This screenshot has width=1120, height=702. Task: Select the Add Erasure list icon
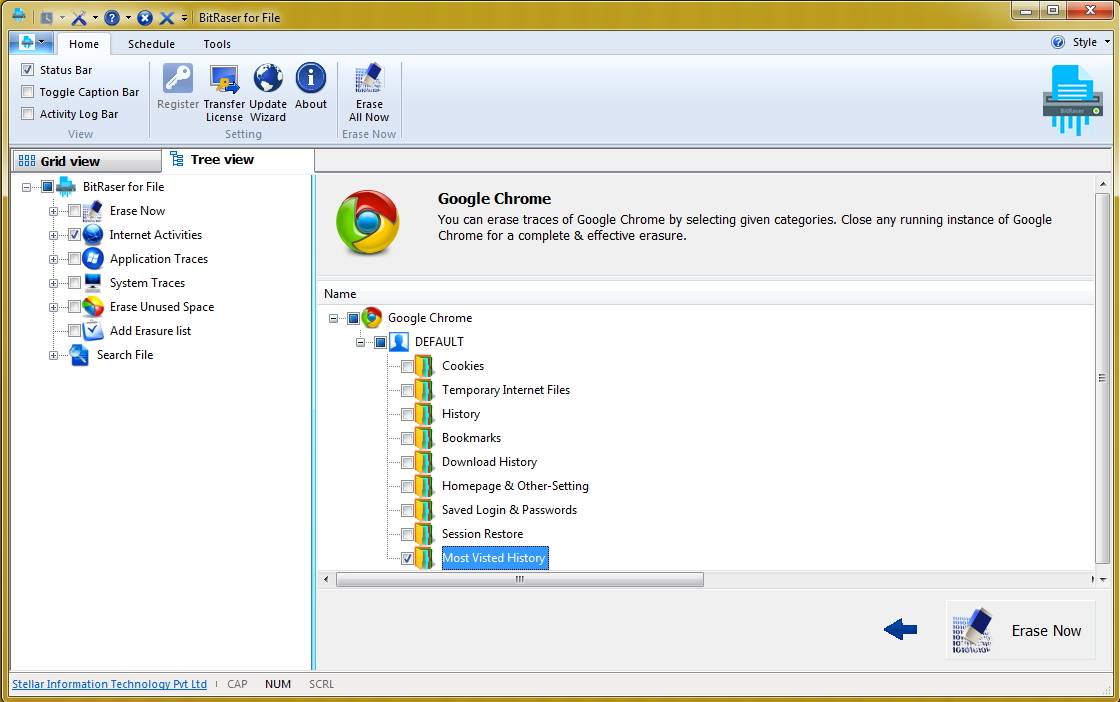(x=93, y=331)
